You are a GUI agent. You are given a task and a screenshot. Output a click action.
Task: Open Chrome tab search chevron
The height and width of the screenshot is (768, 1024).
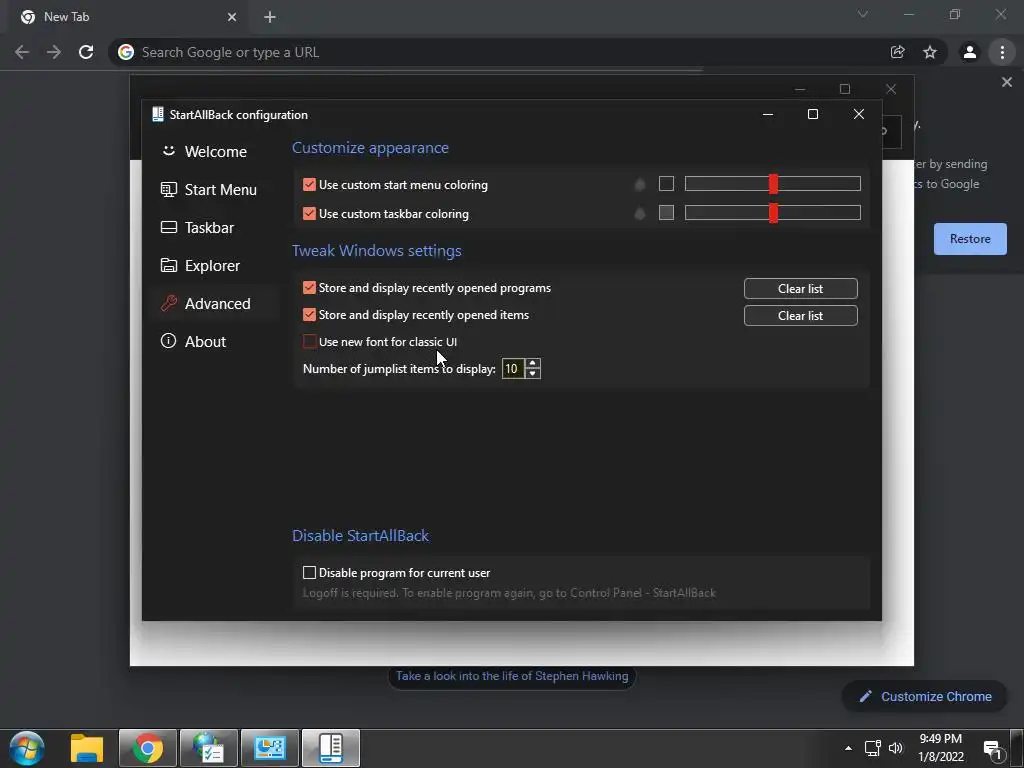(863, 14)
